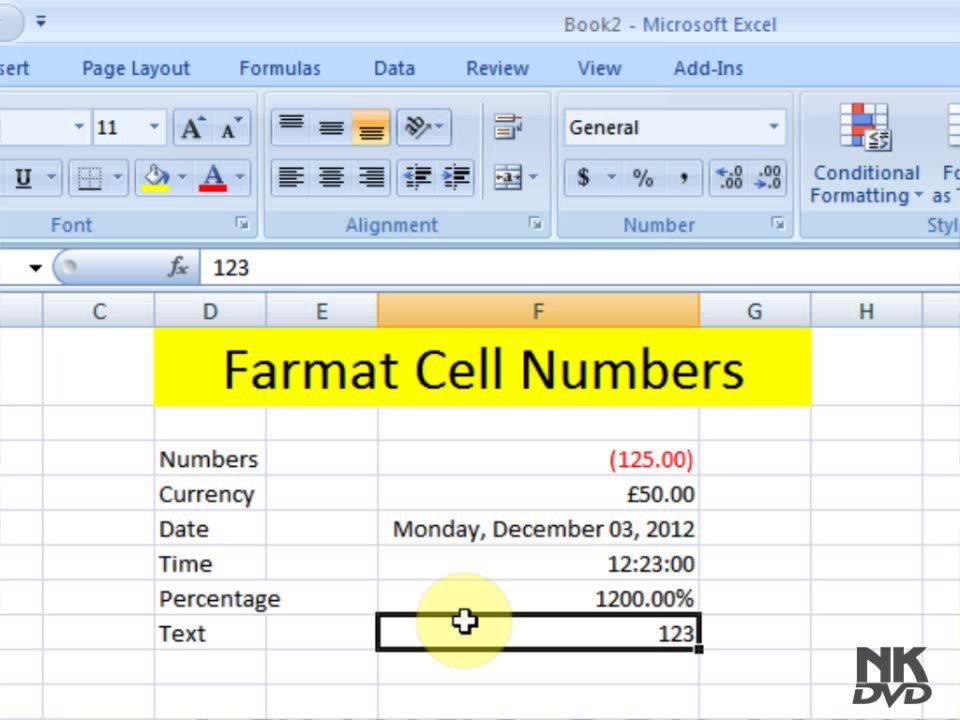This screenshot has height=720, width=960.
Task: Apply Percent Style format
Action: tap(642, 178)
